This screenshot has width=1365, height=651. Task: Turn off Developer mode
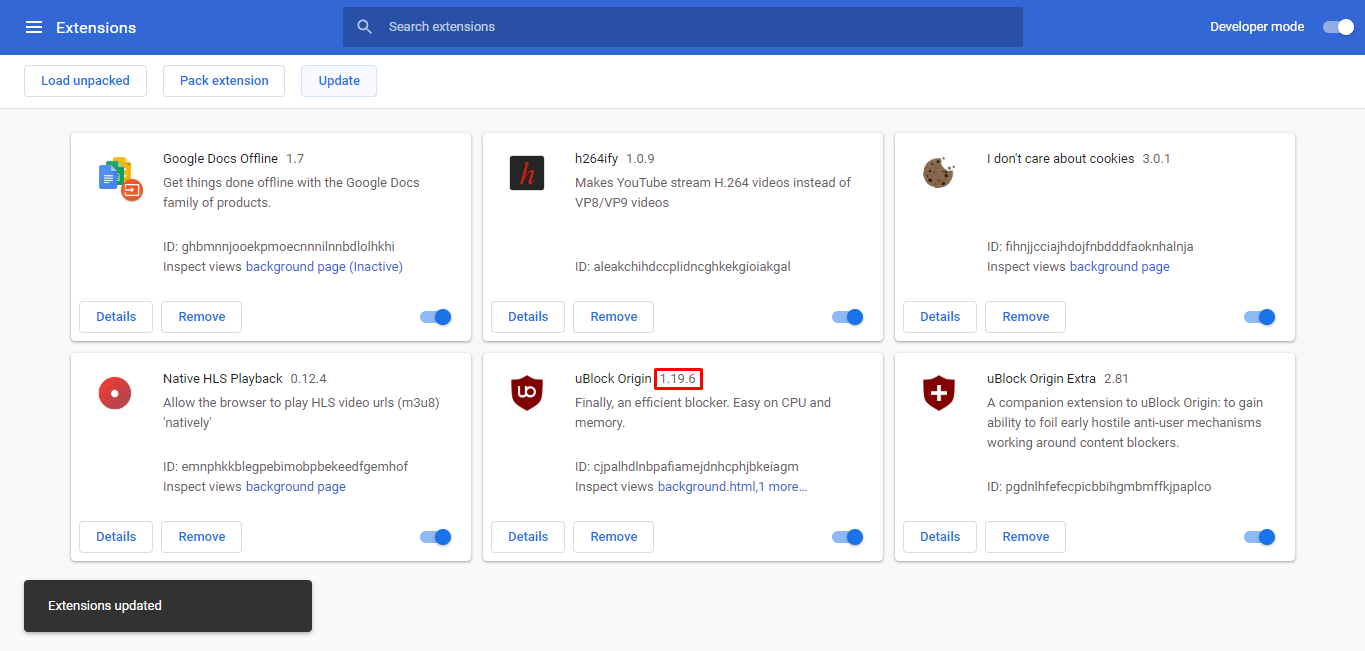pos(1338,27)
